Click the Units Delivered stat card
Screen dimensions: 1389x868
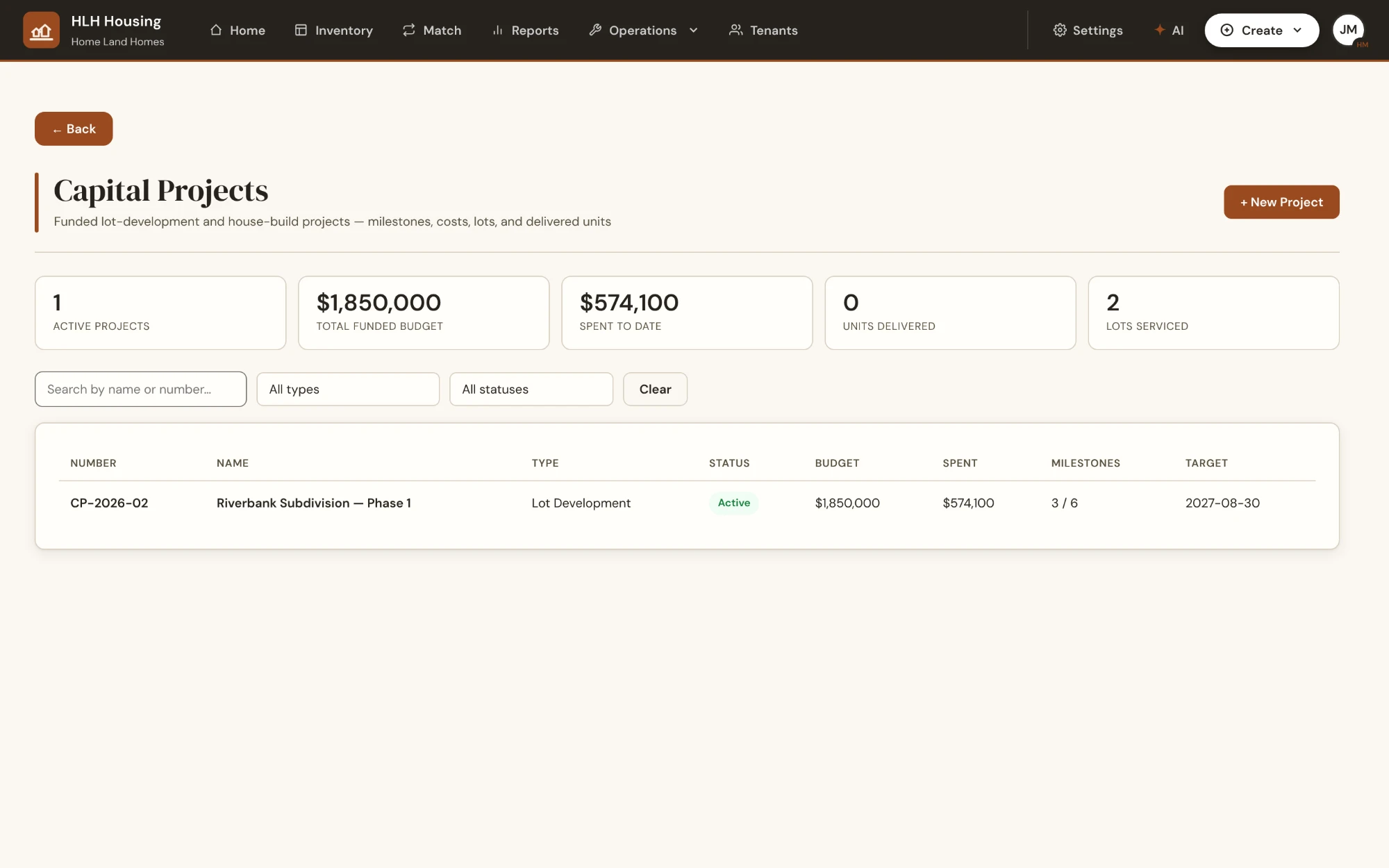[x=950, y=313]
